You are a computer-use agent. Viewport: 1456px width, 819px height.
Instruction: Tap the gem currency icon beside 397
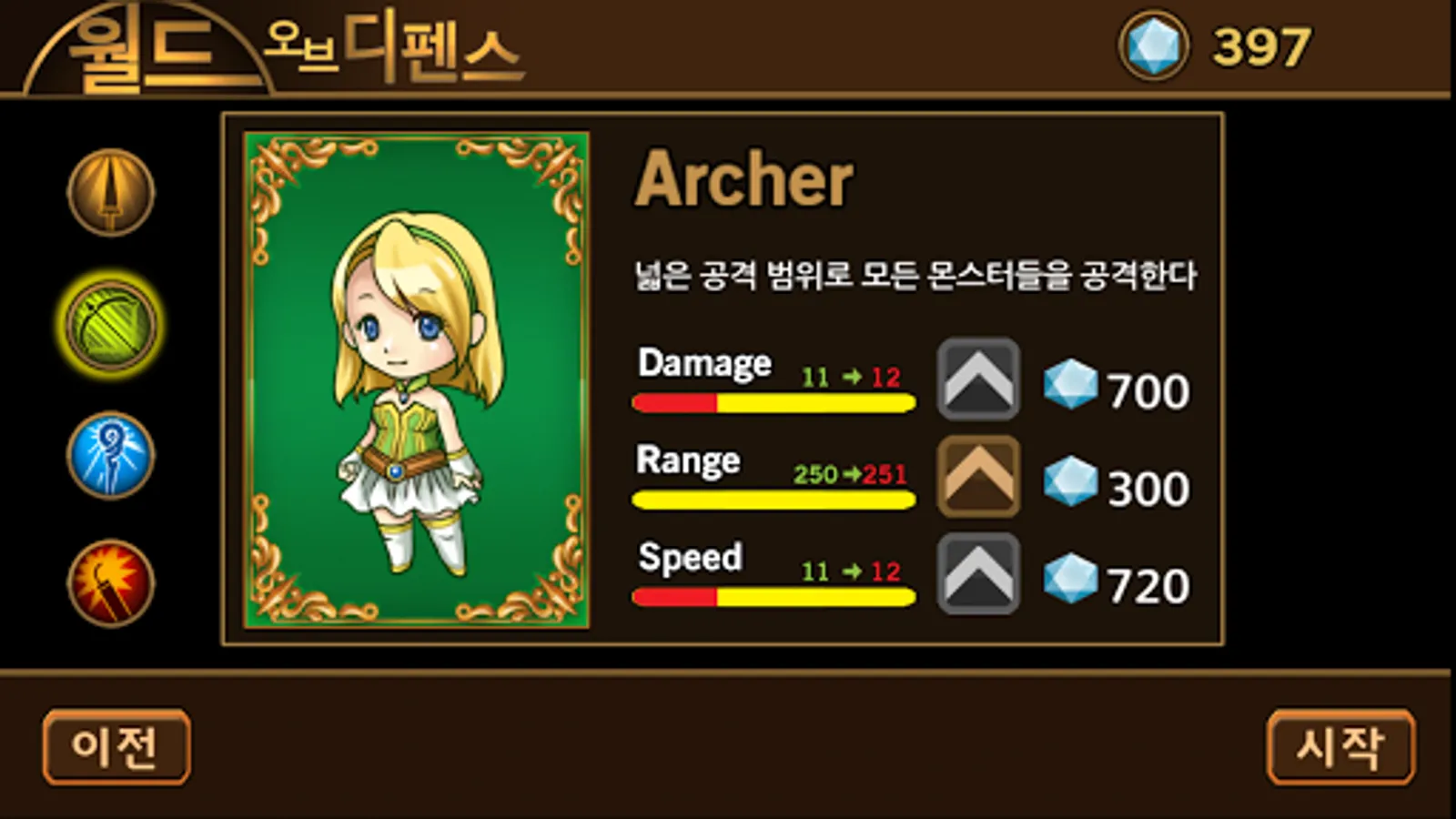(1153, 45)
